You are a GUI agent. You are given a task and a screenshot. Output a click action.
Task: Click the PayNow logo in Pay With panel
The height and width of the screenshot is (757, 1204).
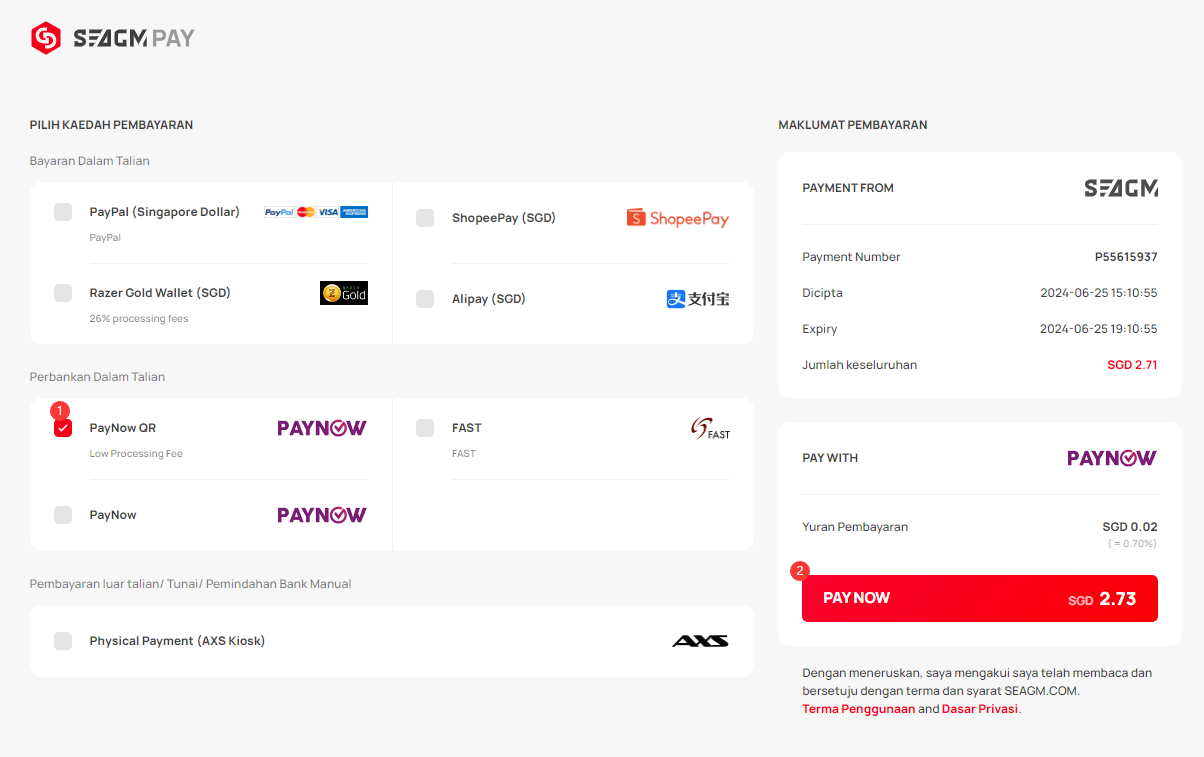point(1112,458)
